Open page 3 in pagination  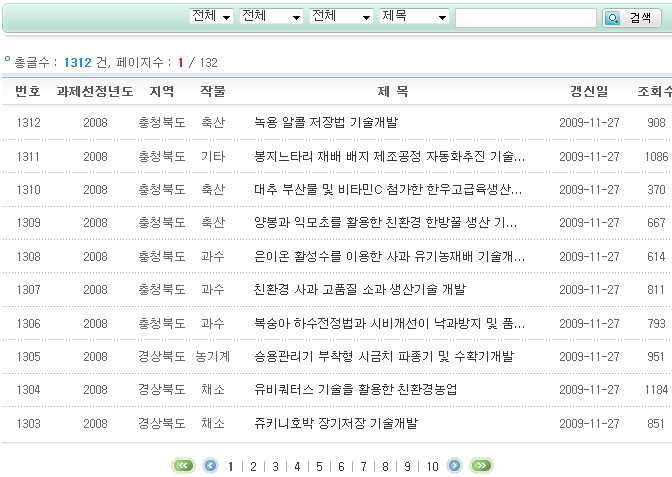click(x=276, y=466)
